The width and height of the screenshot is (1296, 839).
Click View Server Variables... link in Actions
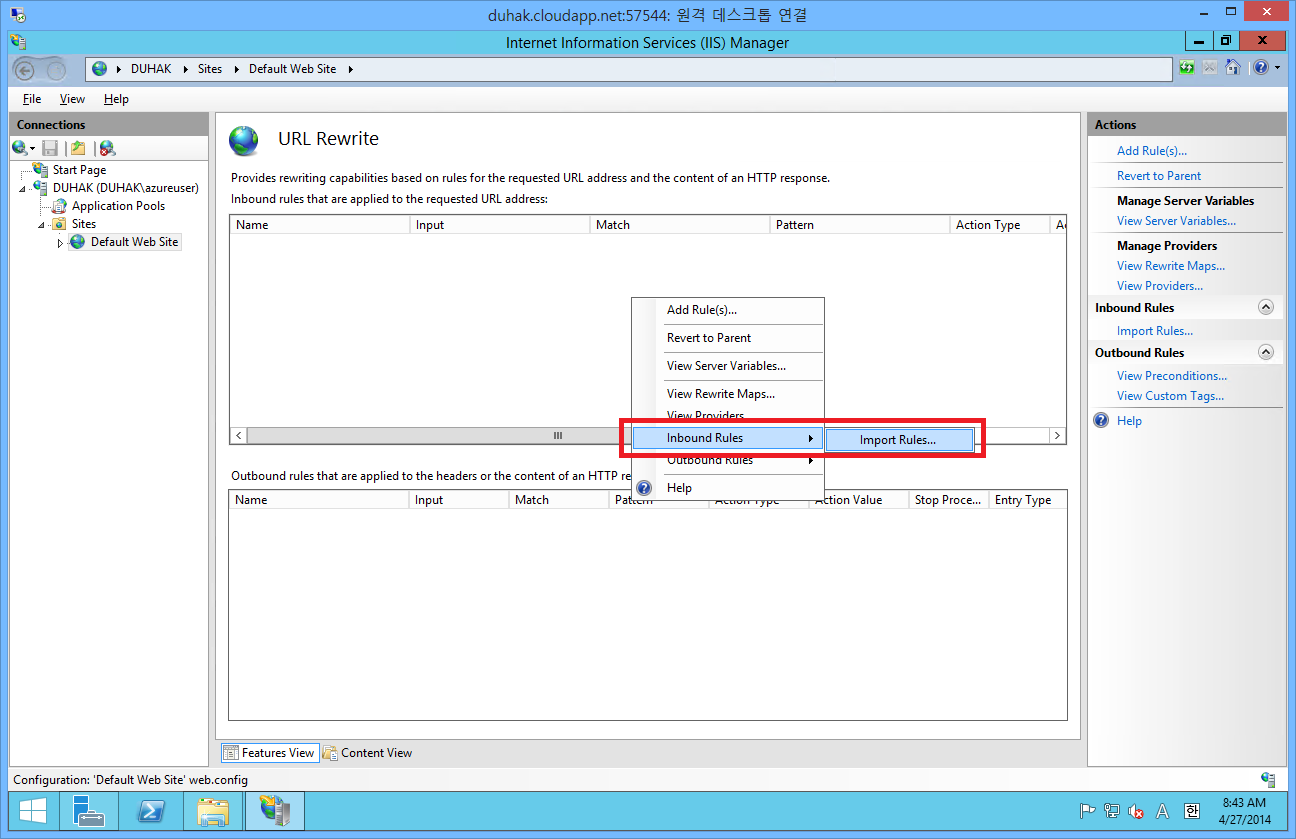[1176, 221]
